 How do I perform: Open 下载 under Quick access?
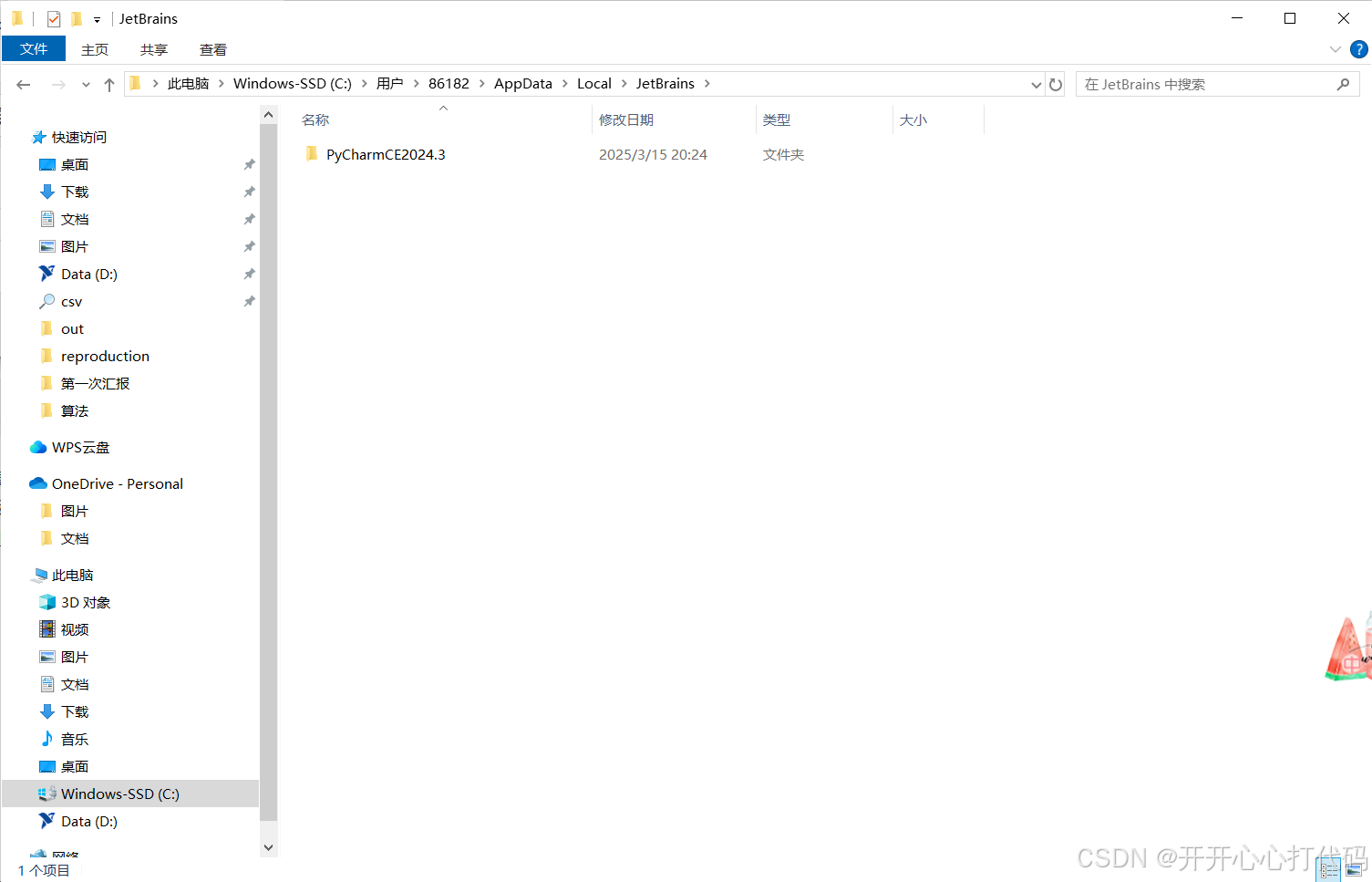pos(75,192)
